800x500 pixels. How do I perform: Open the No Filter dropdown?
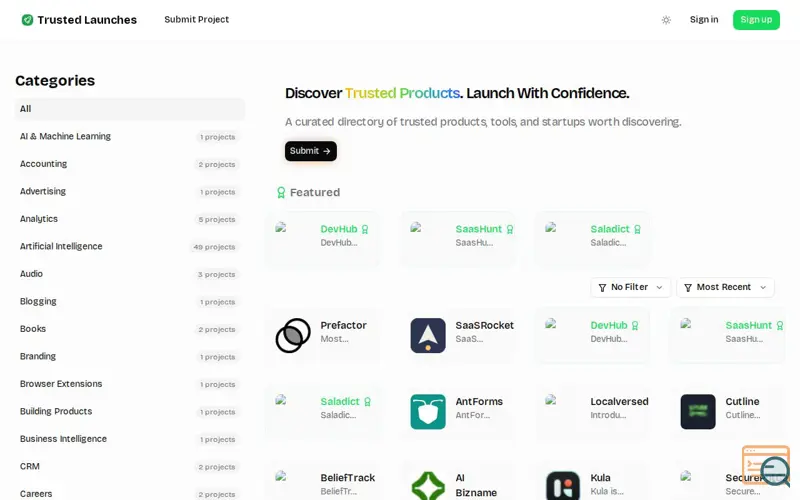[631, 287]
